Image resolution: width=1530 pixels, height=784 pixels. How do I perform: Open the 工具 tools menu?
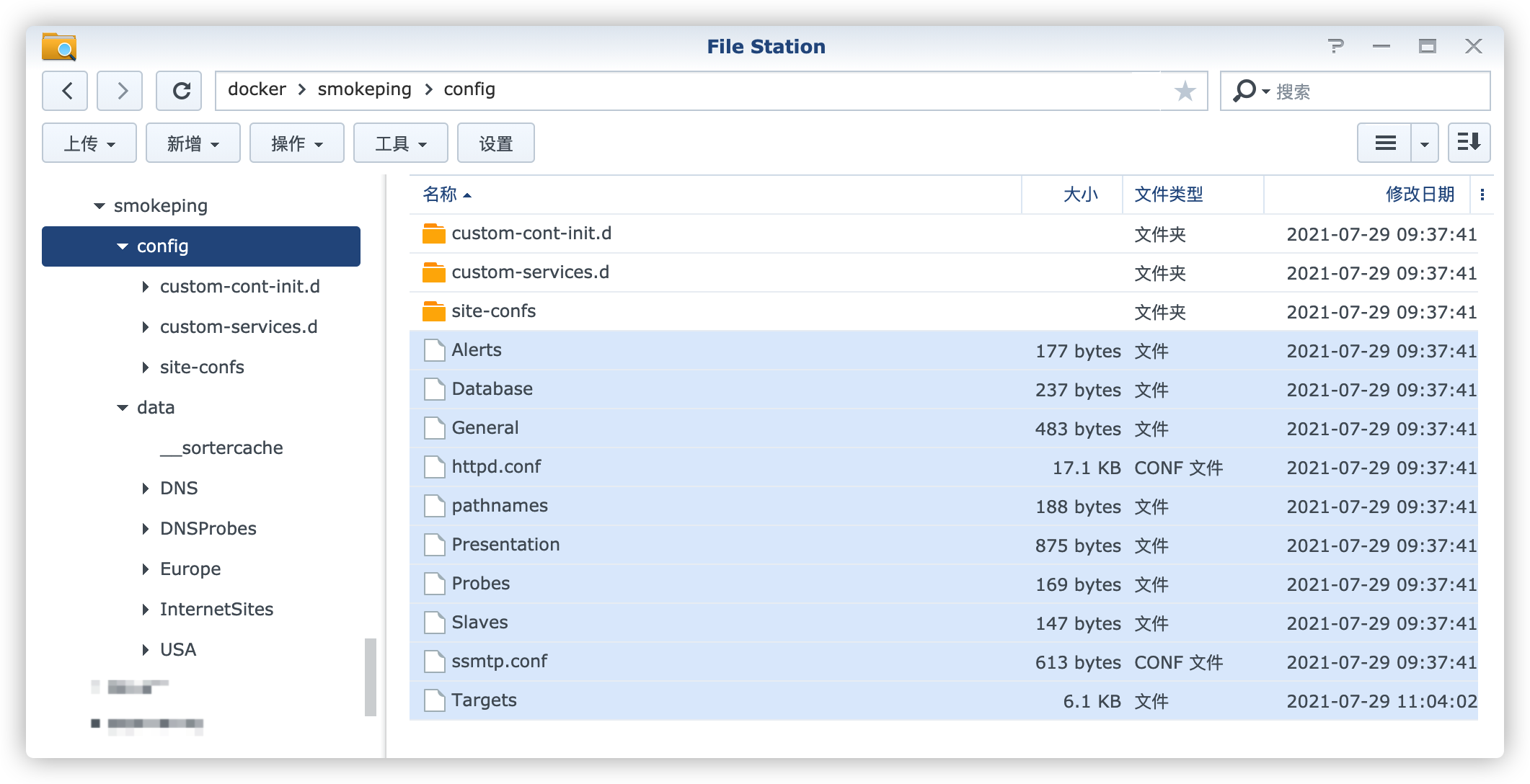point(401,143)
